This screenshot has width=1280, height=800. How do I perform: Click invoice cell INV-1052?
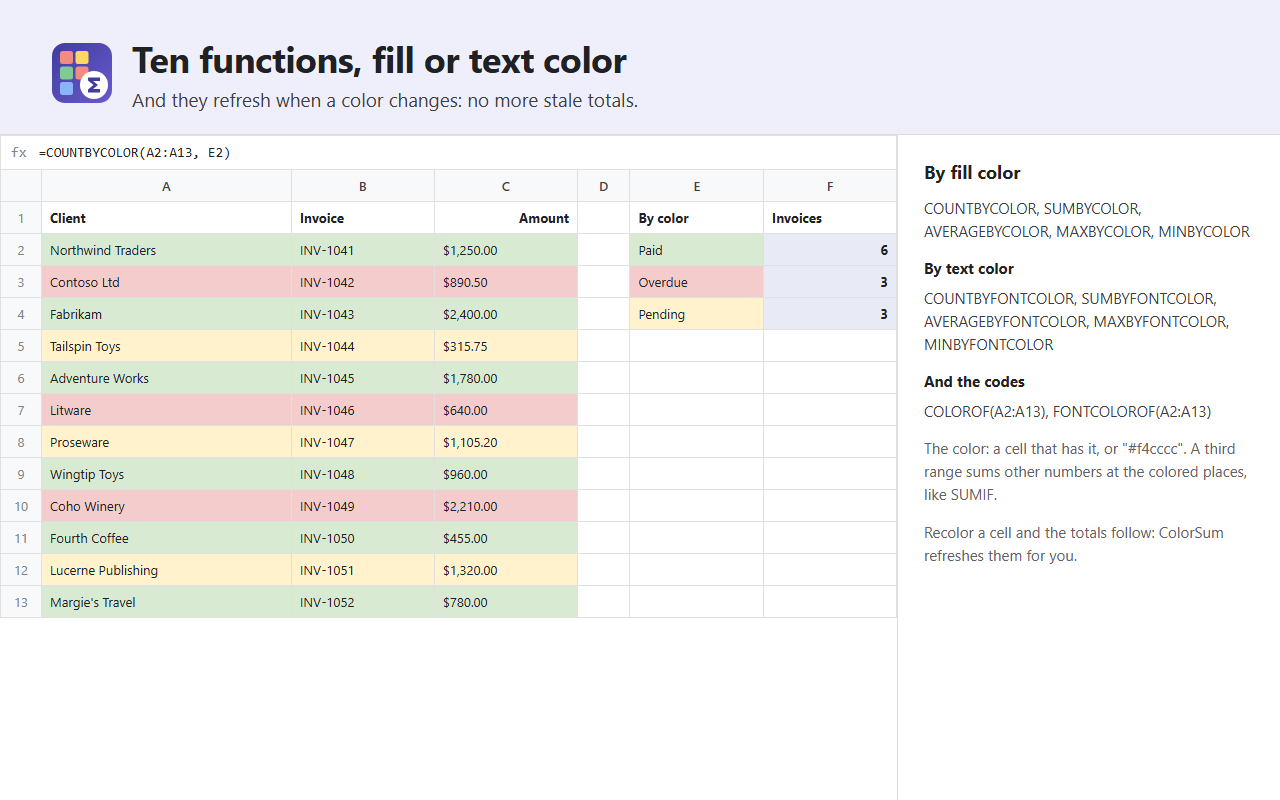coord(363,602)
